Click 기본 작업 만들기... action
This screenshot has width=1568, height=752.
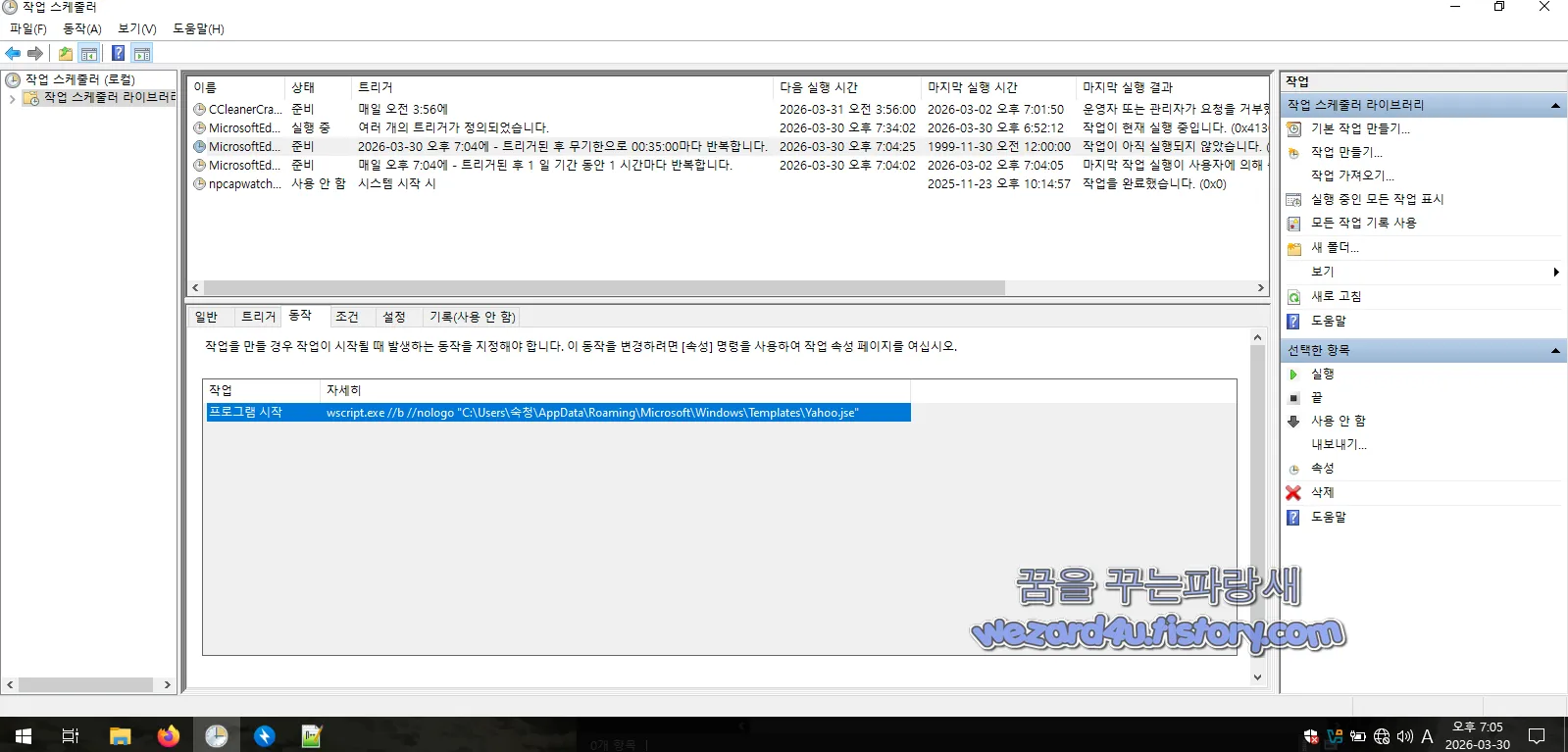point(1360,128)
